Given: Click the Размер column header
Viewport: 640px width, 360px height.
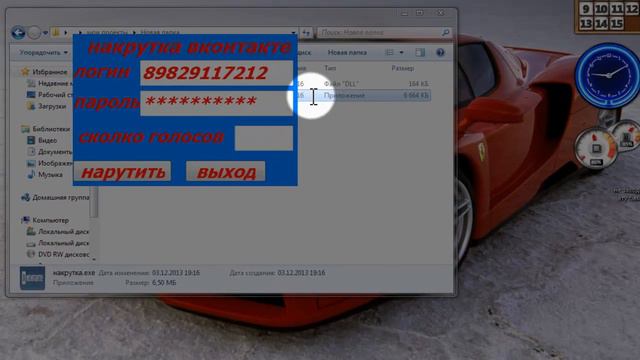Looking at the screenshot, I should [403, 68].
